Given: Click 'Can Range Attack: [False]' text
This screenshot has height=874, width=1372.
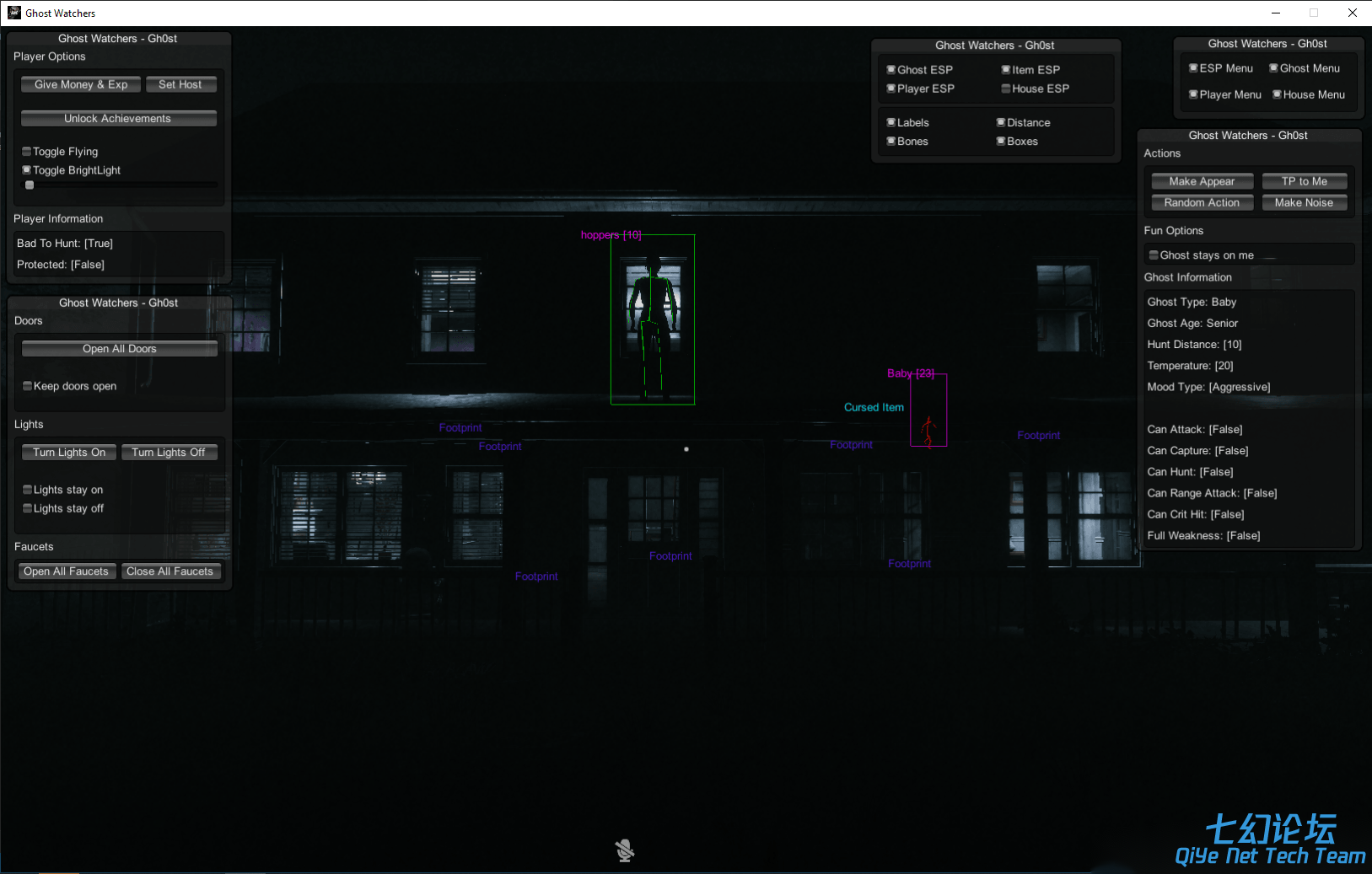Looking at the screenshot, I should tap(1212, 493).
